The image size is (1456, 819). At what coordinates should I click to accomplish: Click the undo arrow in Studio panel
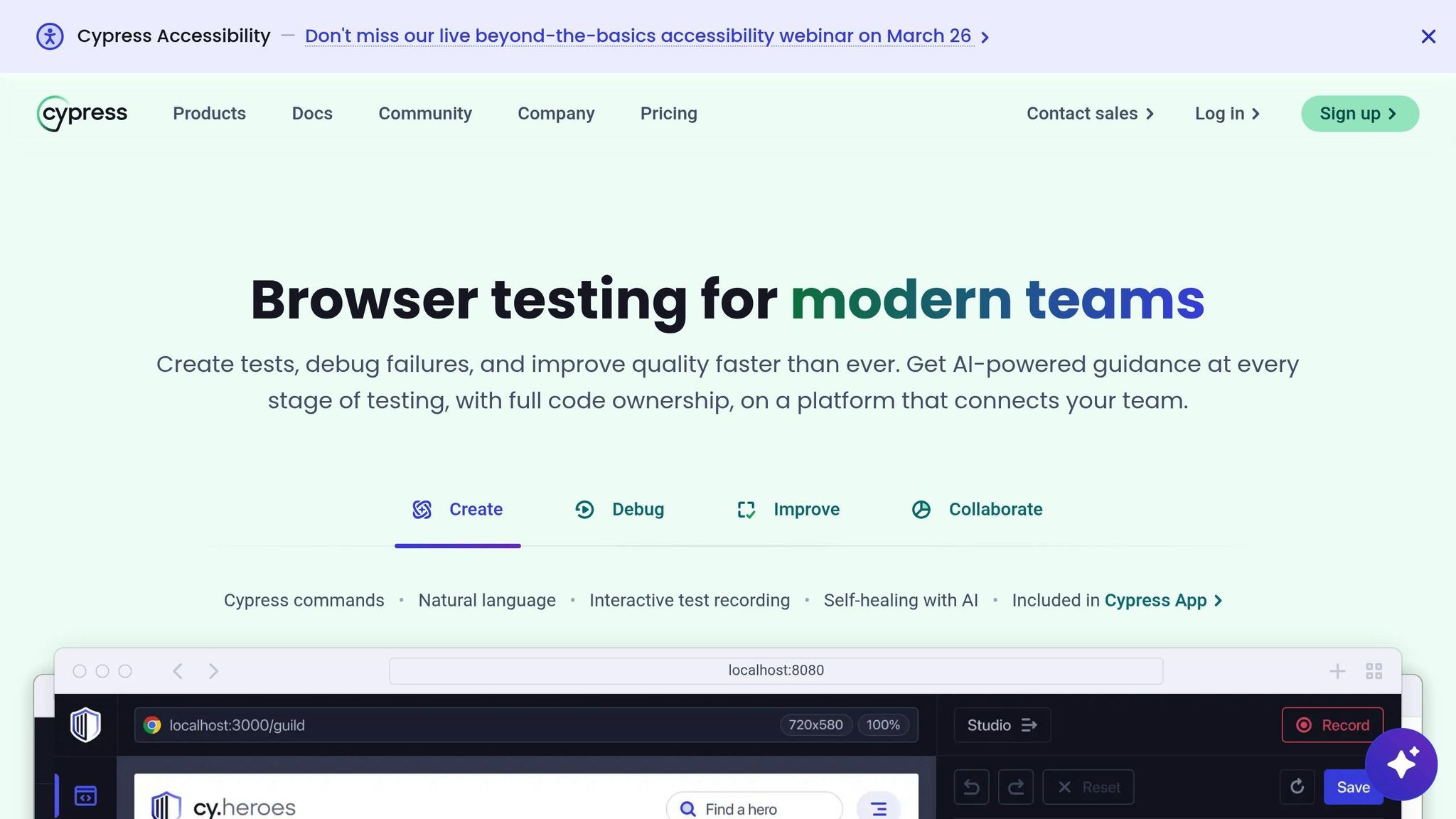click(x=971, y=787)
